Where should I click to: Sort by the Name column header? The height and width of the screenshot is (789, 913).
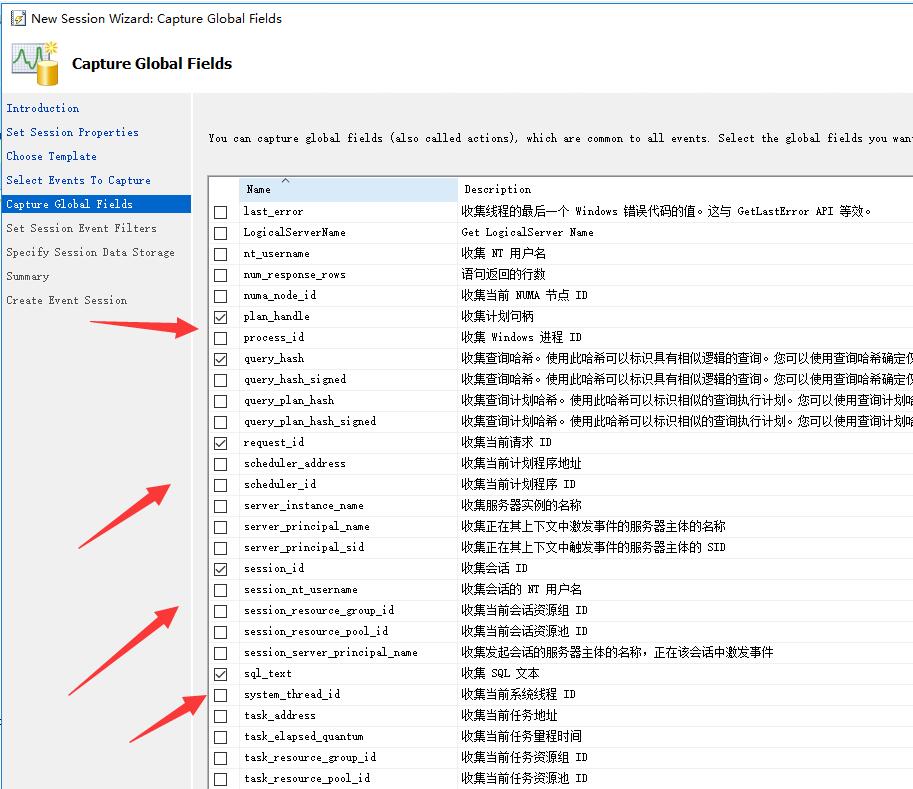pos(348,189)
